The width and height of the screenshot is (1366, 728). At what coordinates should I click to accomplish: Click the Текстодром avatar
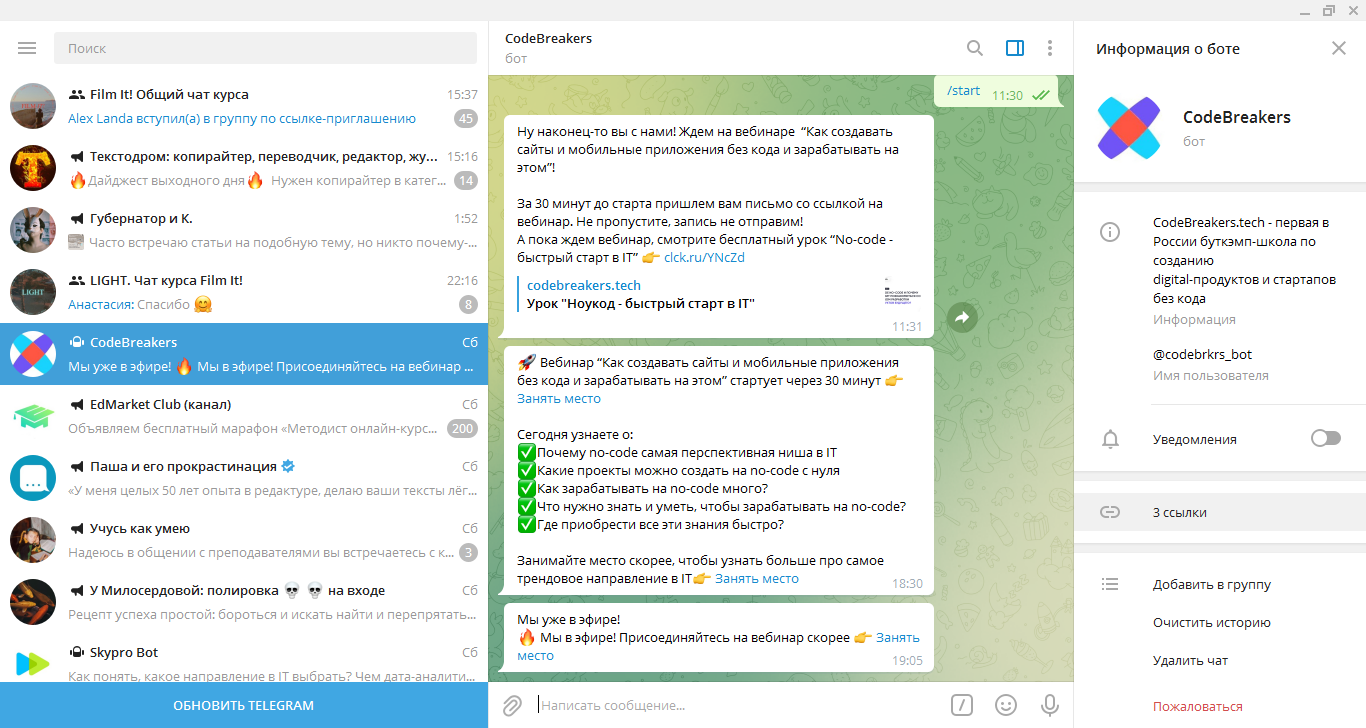pyautogui.click(x=32, y=168)
